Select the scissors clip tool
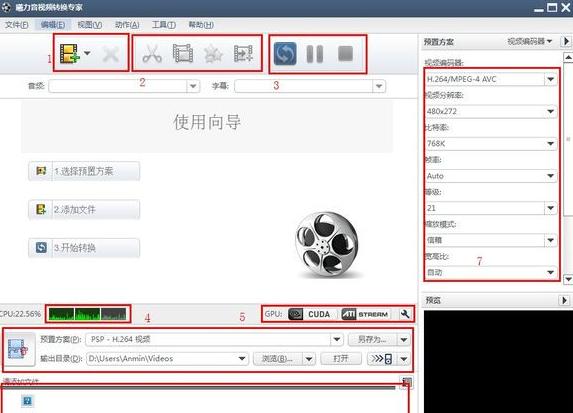This screenshot has width=573, height=413. click(x=152, y=54)
